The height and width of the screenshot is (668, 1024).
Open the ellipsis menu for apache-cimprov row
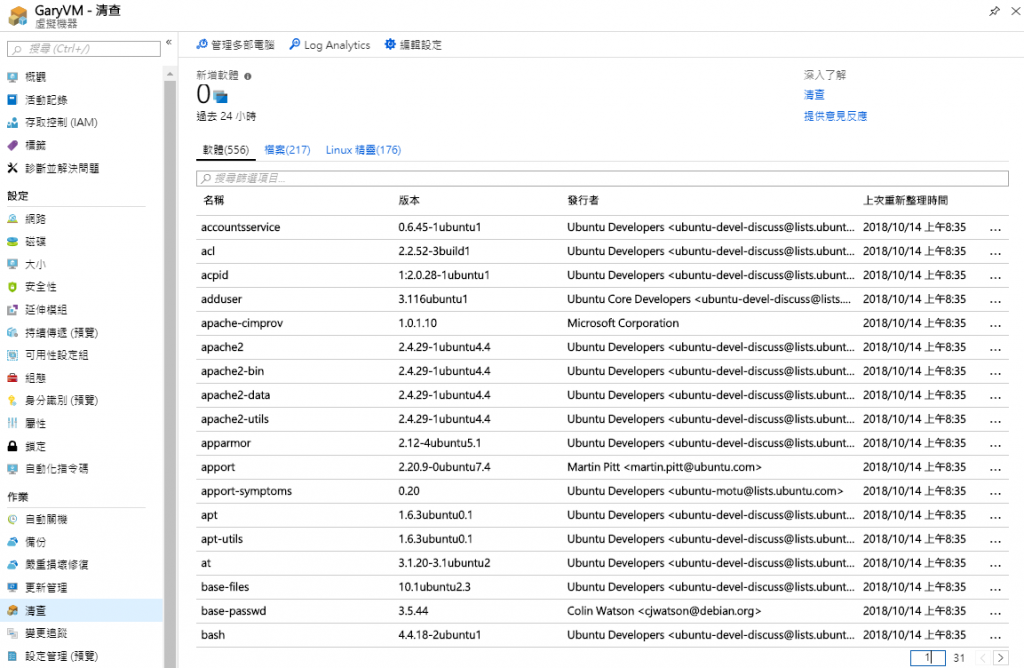[x=995, y=324]
